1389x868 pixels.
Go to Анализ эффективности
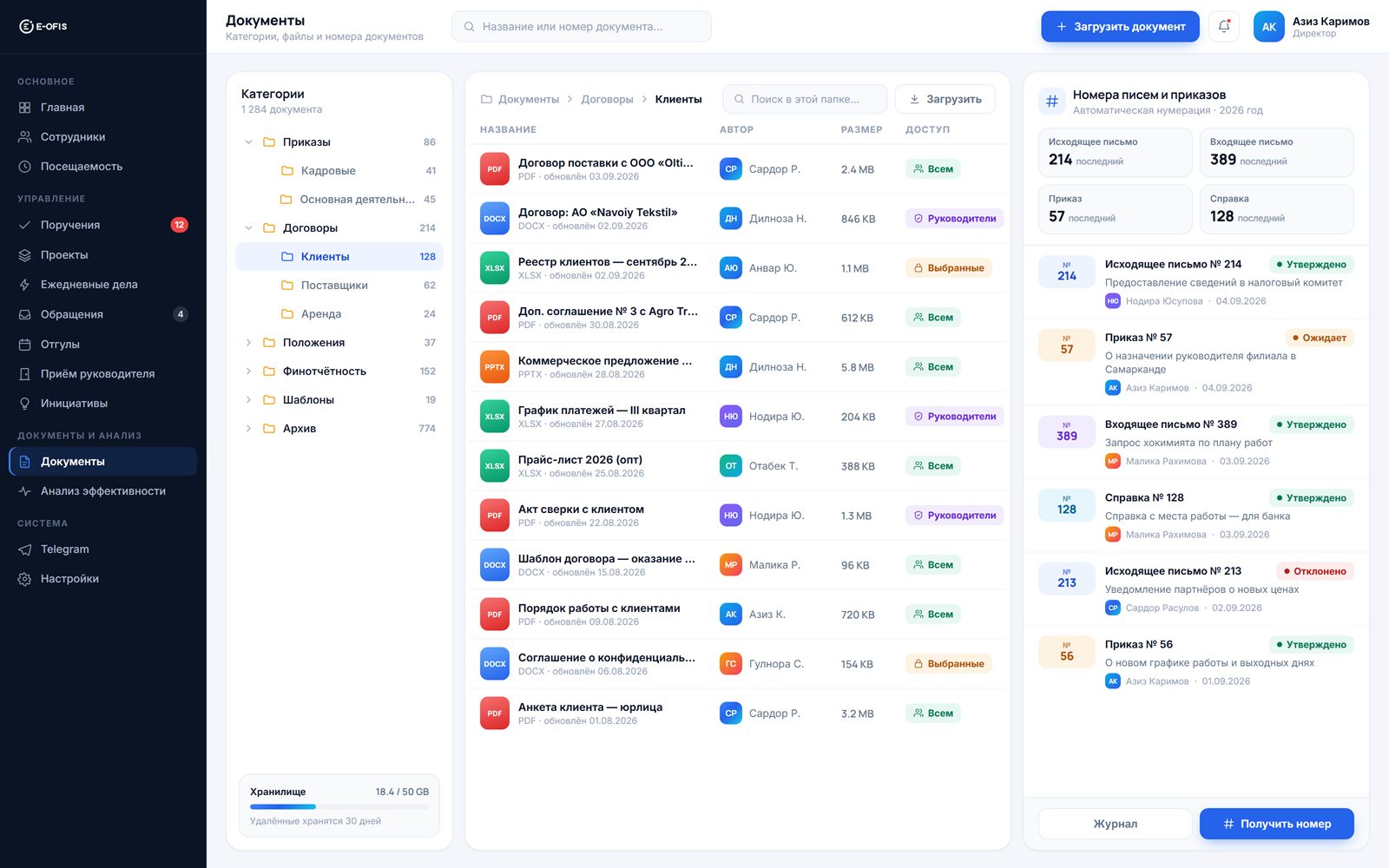[x=102, y=491]
